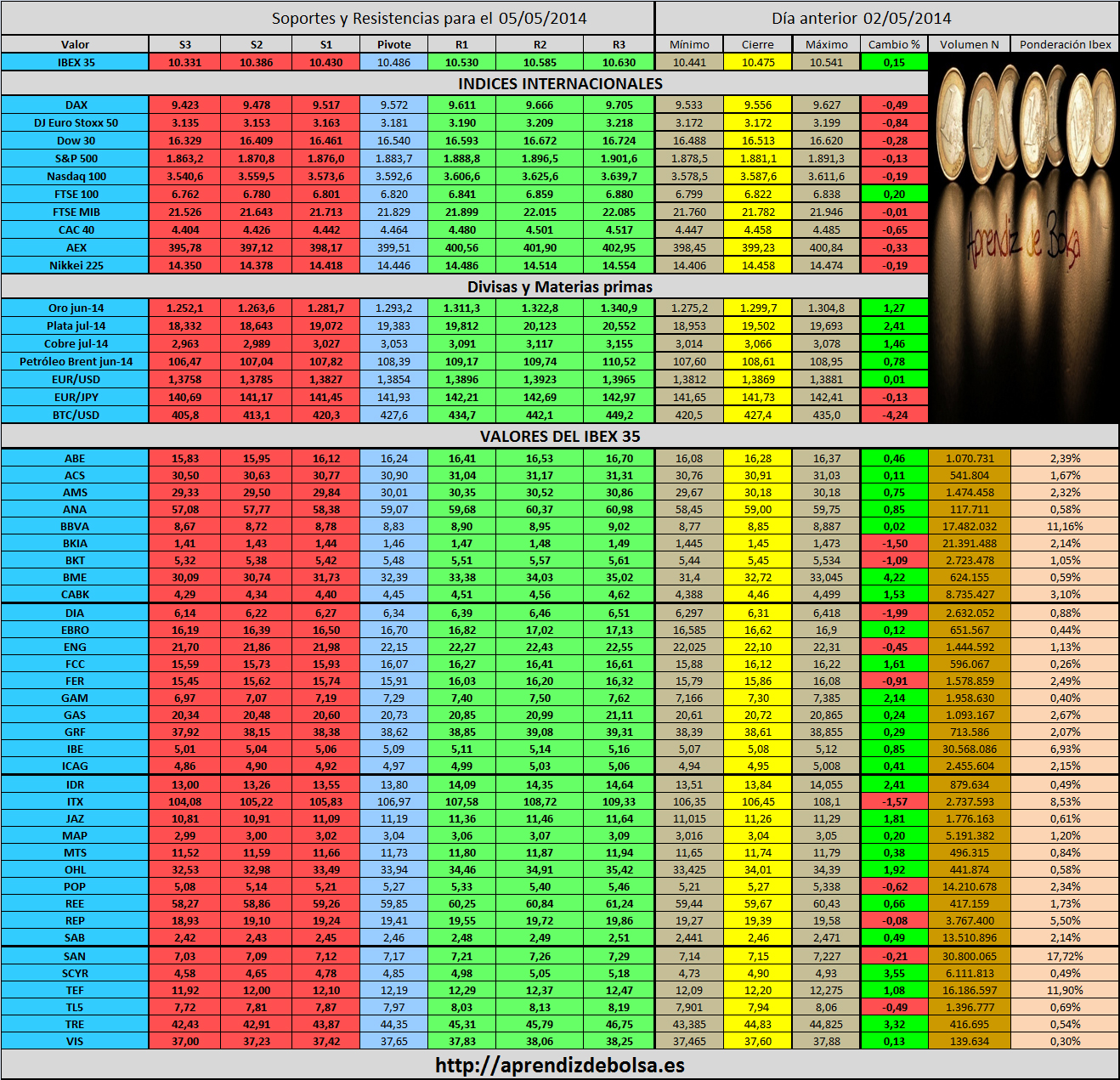The image size is (1120, 1080).
Task: Select the GAM ticker cell
Action: point(75,698)
